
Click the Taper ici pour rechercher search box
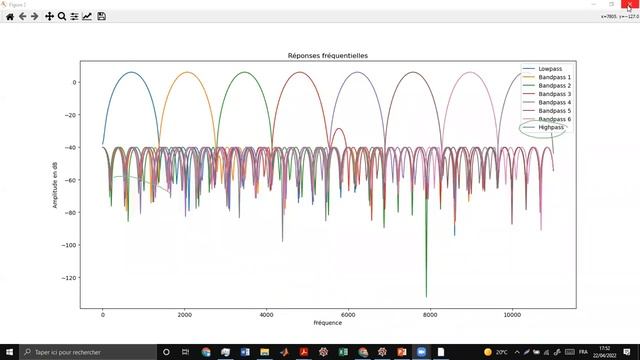point(88,352)
